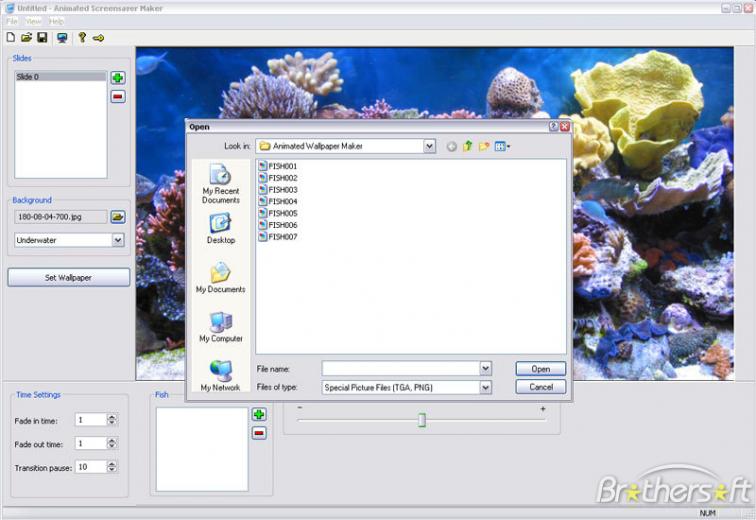Screen dimensions: 756x520
Task: Click the background filename field 180-08-04-700.jpg
Action: (61, 217)
